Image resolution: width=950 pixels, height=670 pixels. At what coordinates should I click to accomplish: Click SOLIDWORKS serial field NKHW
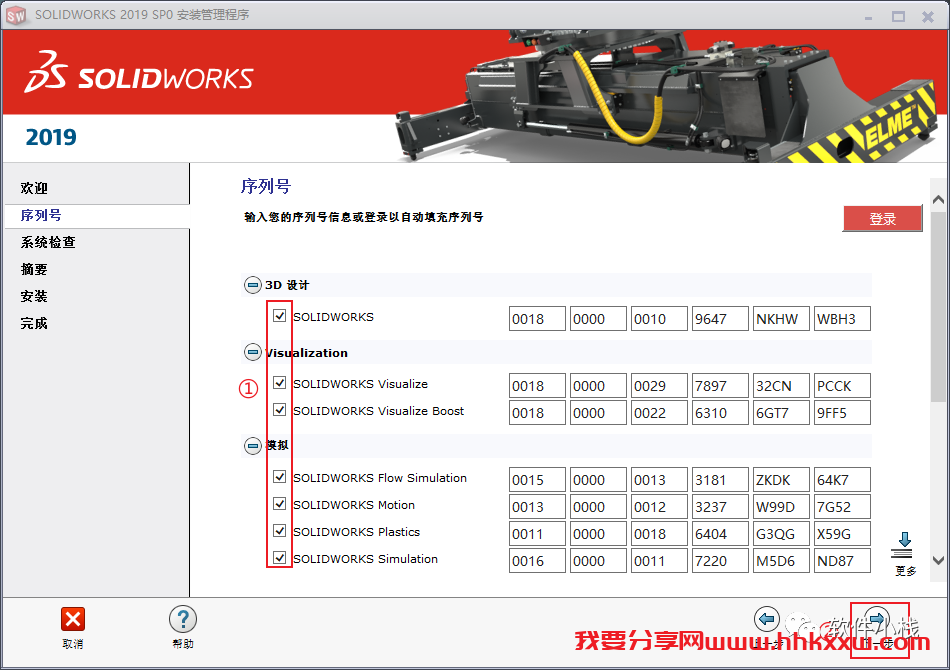[x=782, y=319]
